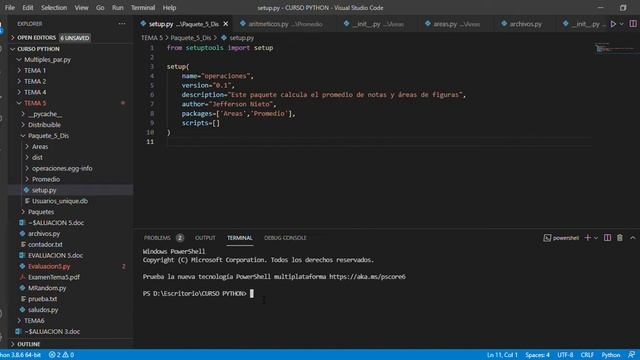This screenshot has height=360, width=640.
Task: Expand the TEMA 2 folder
Action: coord(35,81)
